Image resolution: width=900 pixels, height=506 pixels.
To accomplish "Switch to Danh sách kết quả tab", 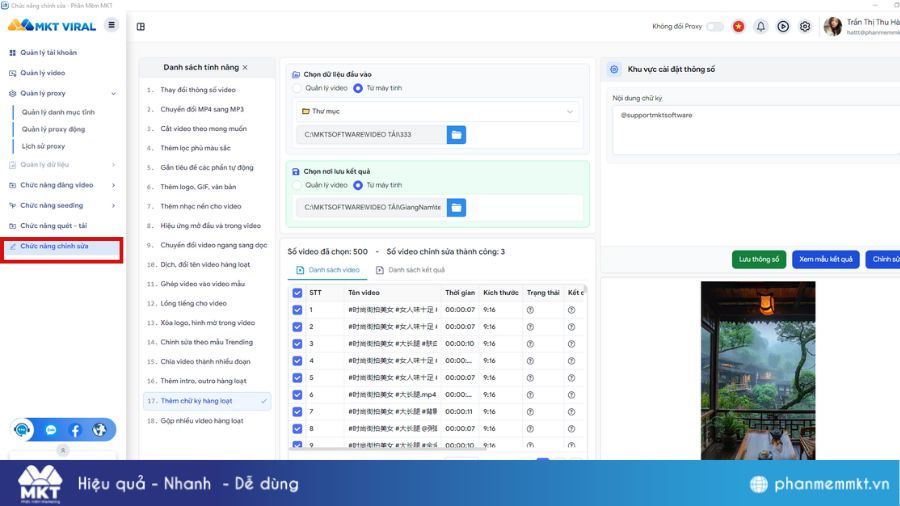I will point(410,270).
